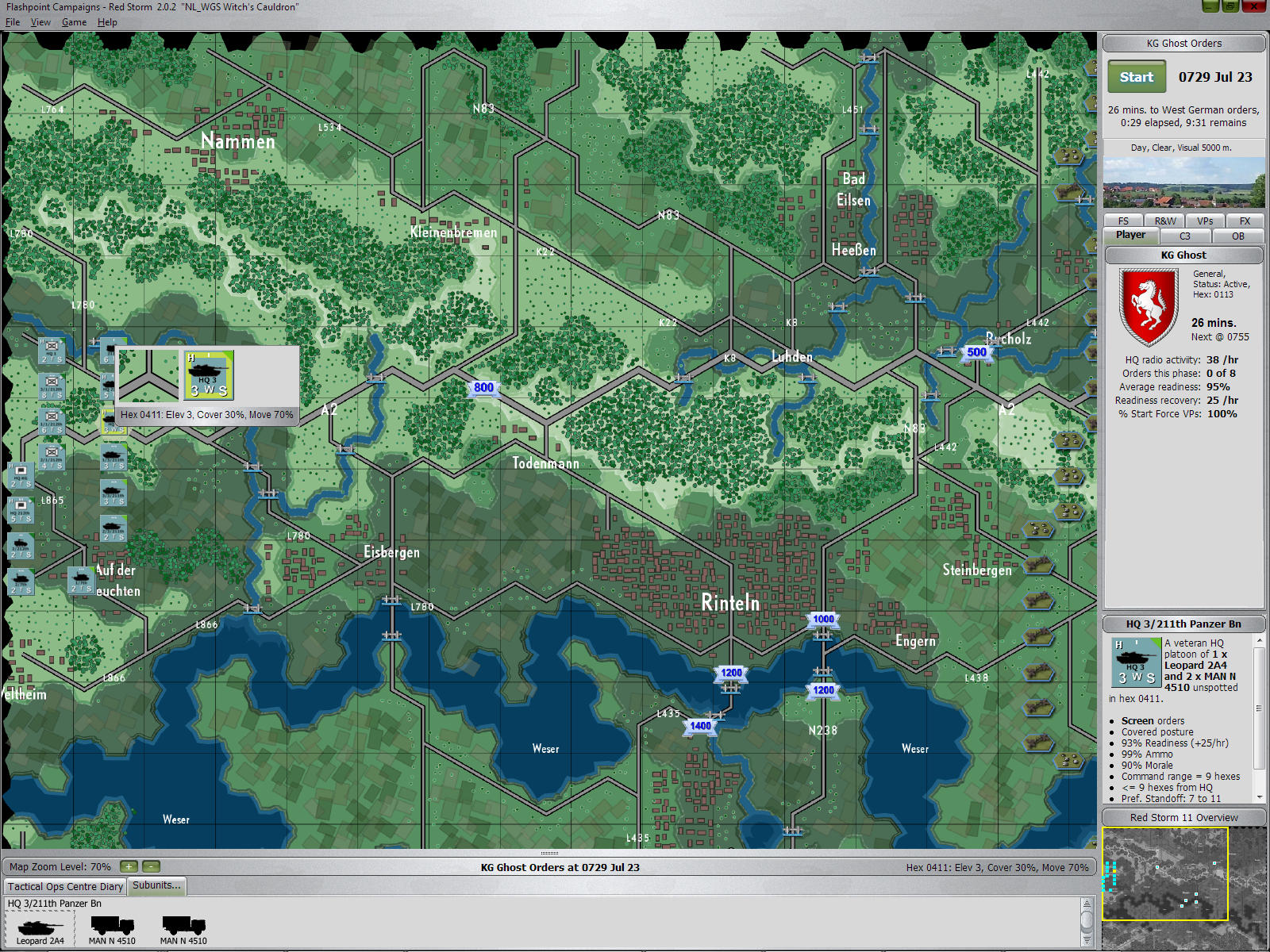Click the KG Ghost header bar
Viewport: 1270px width, 952px height.
(1183, 255)
